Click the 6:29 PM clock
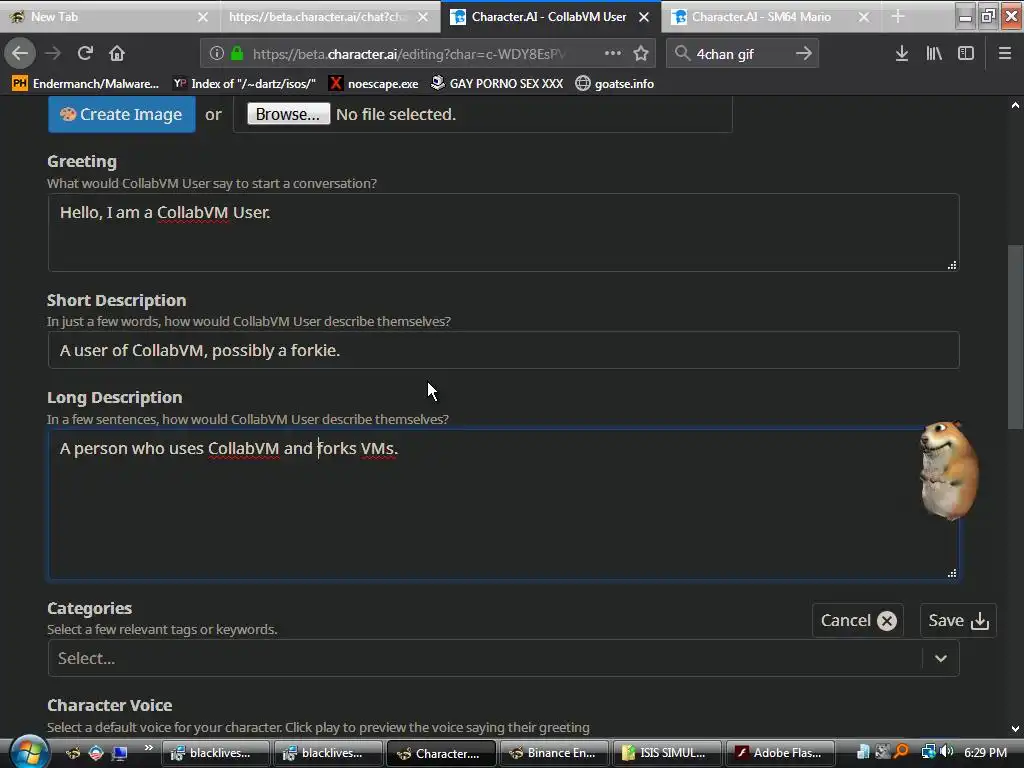This screenshot has width=1024, height=768. pyautogui.click(x=985, y=753)
